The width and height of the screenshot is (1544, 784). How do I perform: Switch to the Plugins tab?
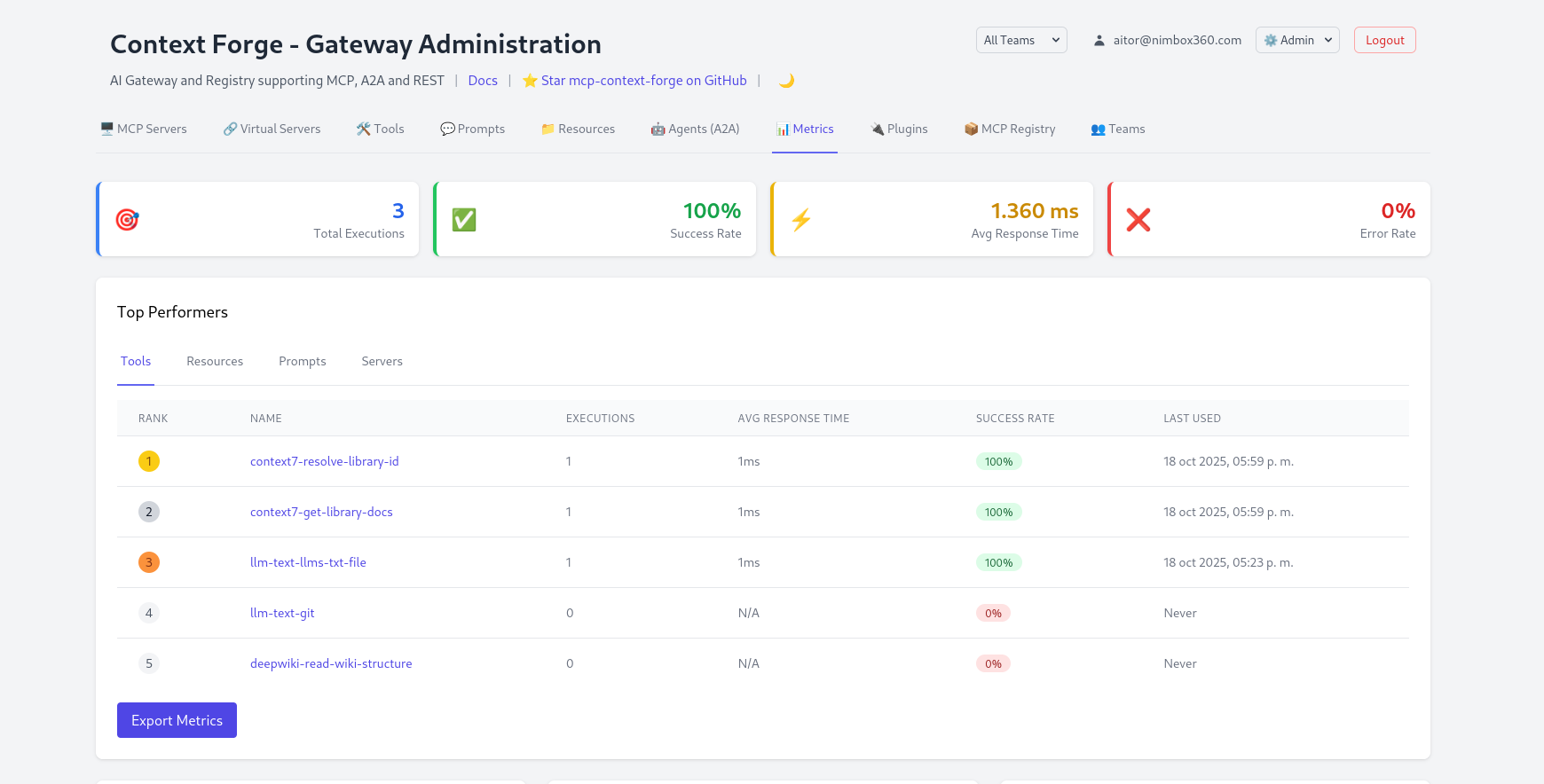point(899,129)
